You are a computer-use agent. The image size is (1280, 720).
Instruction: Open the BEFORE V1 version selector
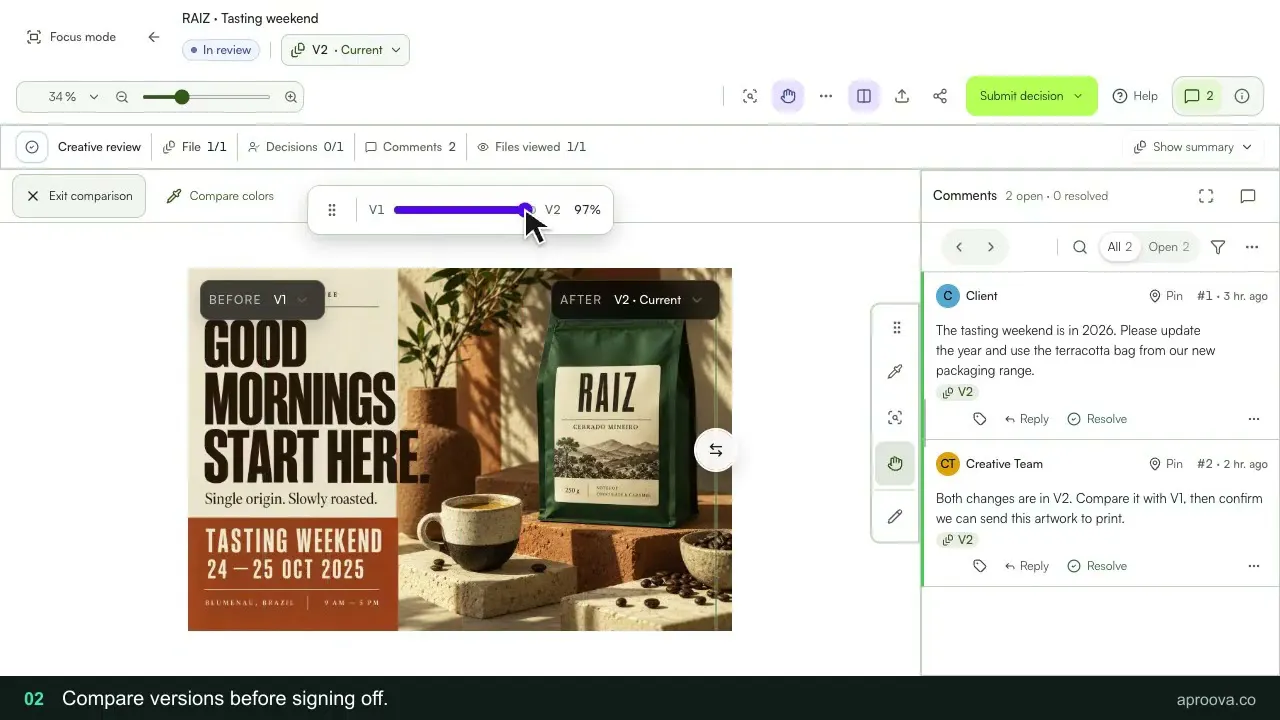pos(262,300)
